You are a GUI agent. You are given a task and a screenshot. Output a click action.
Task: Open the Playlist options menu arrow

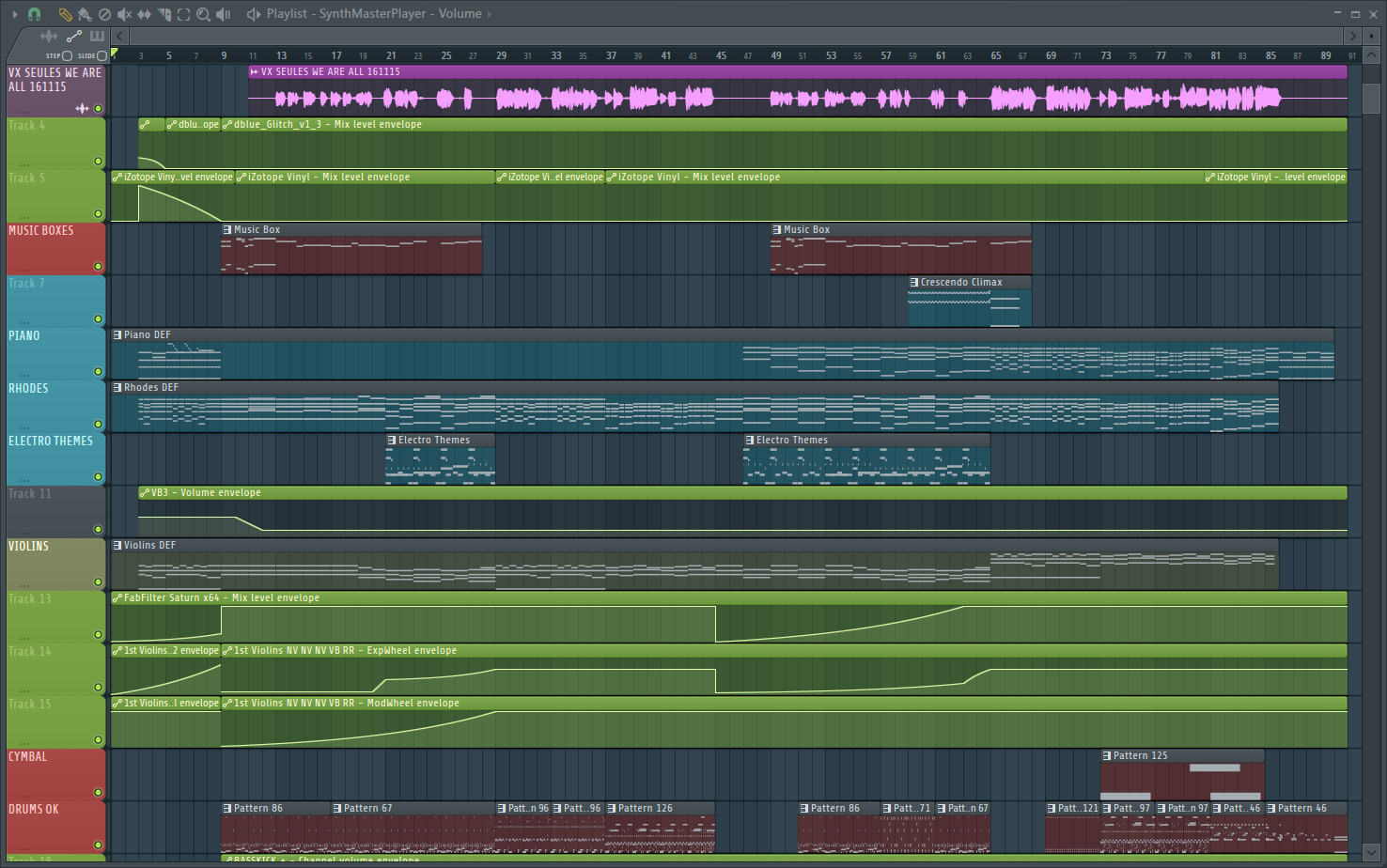(x=14, y=14)
